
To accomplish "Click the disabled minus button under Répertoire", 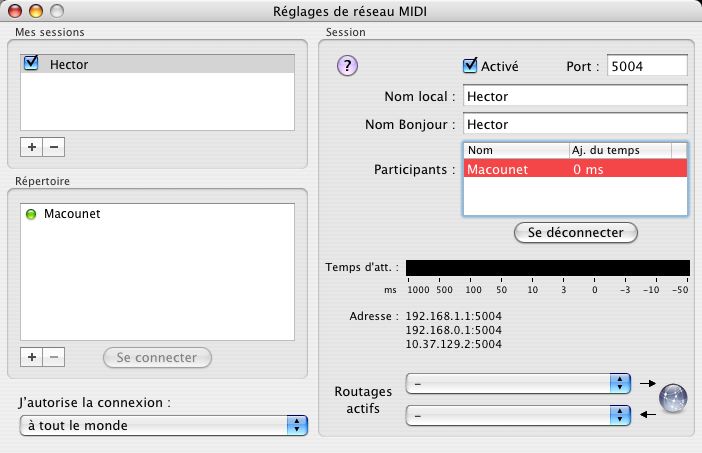I will (x=53, y=357).
